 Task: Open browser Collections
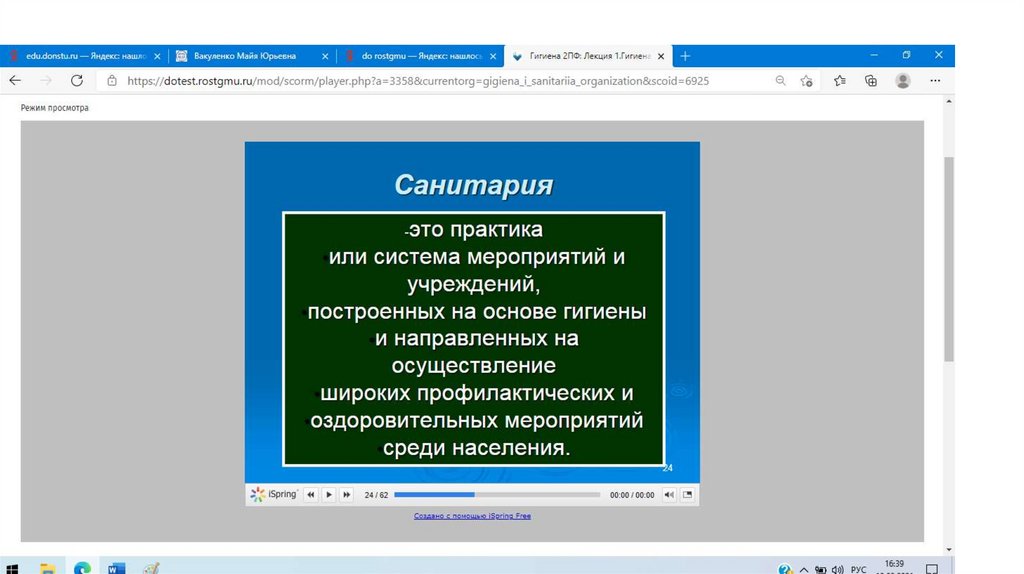click(x=871, y=81)
